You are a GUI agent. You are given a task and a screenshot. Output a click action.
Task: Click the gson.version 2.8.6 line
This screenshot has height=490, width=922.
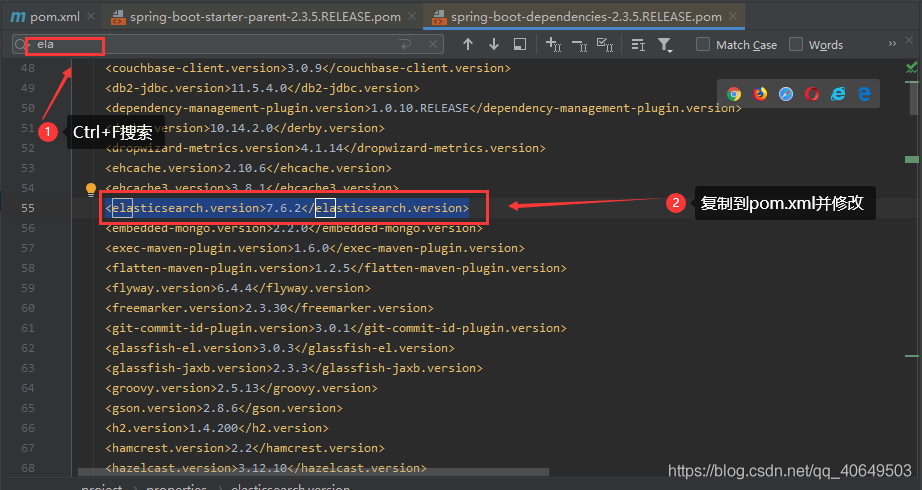pyautogui.click(x=224, y=408)
